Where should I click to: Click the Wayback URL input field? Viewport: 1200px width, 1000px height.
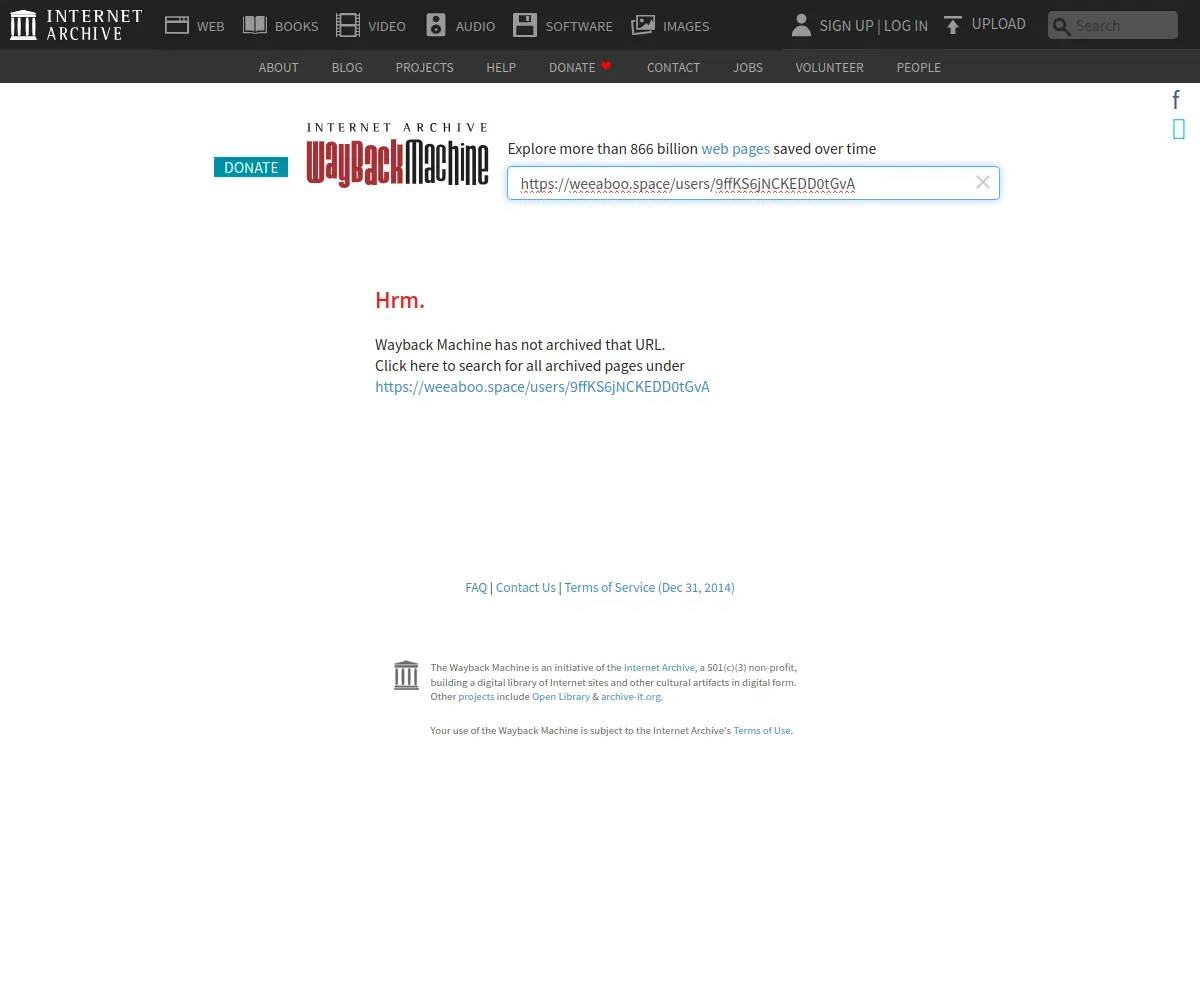tap(753, 183)
